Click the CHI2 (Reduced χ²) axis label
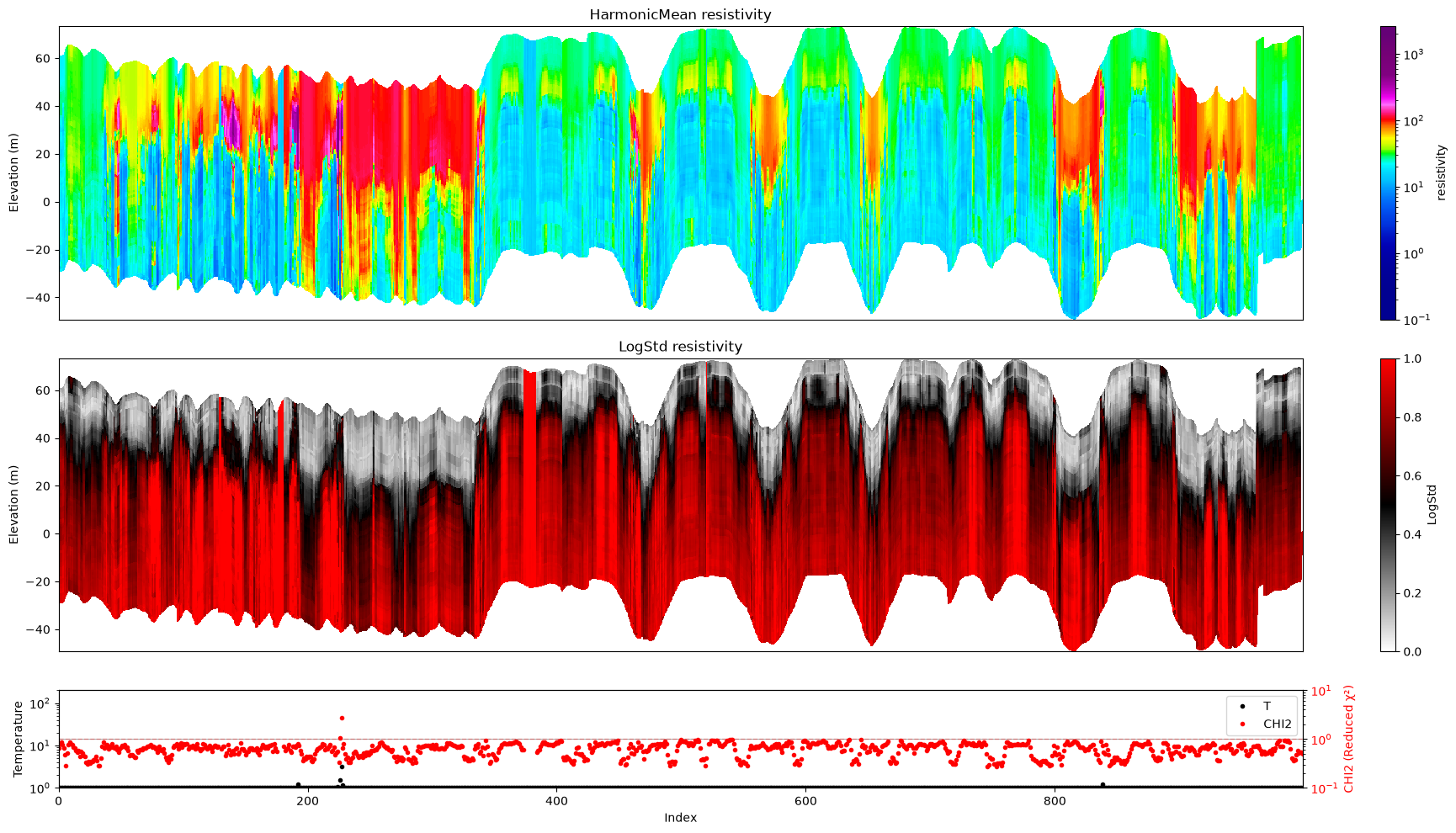 pos(1349,739)
